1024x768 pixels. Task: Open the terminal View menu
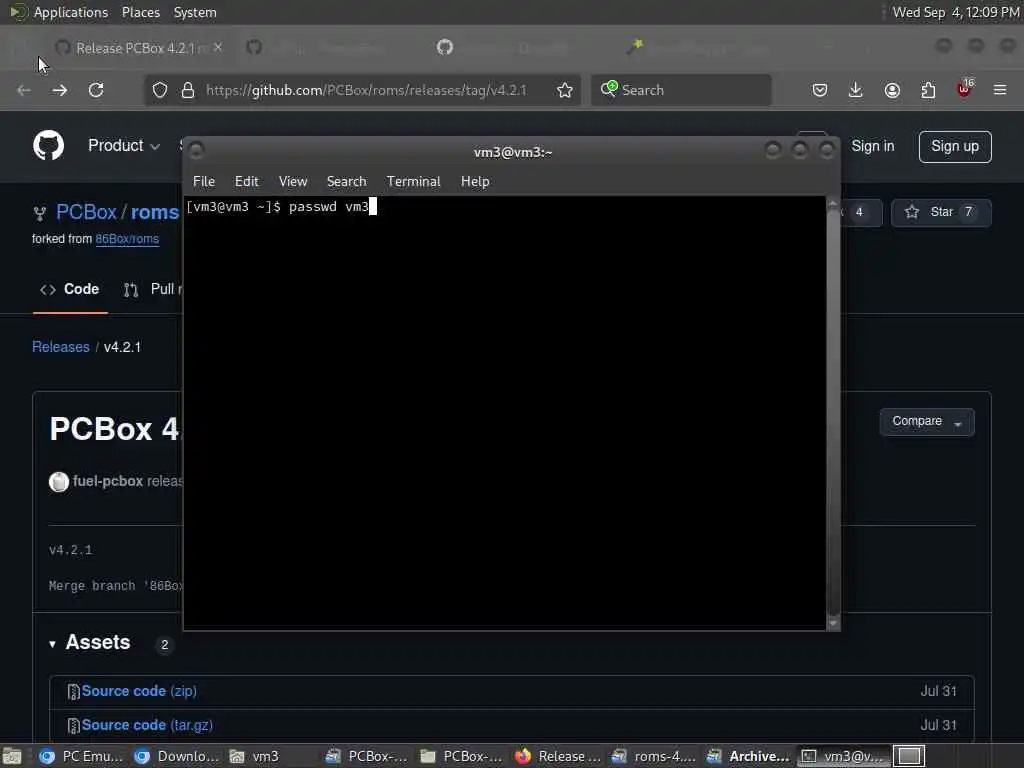tap(293, 181)
